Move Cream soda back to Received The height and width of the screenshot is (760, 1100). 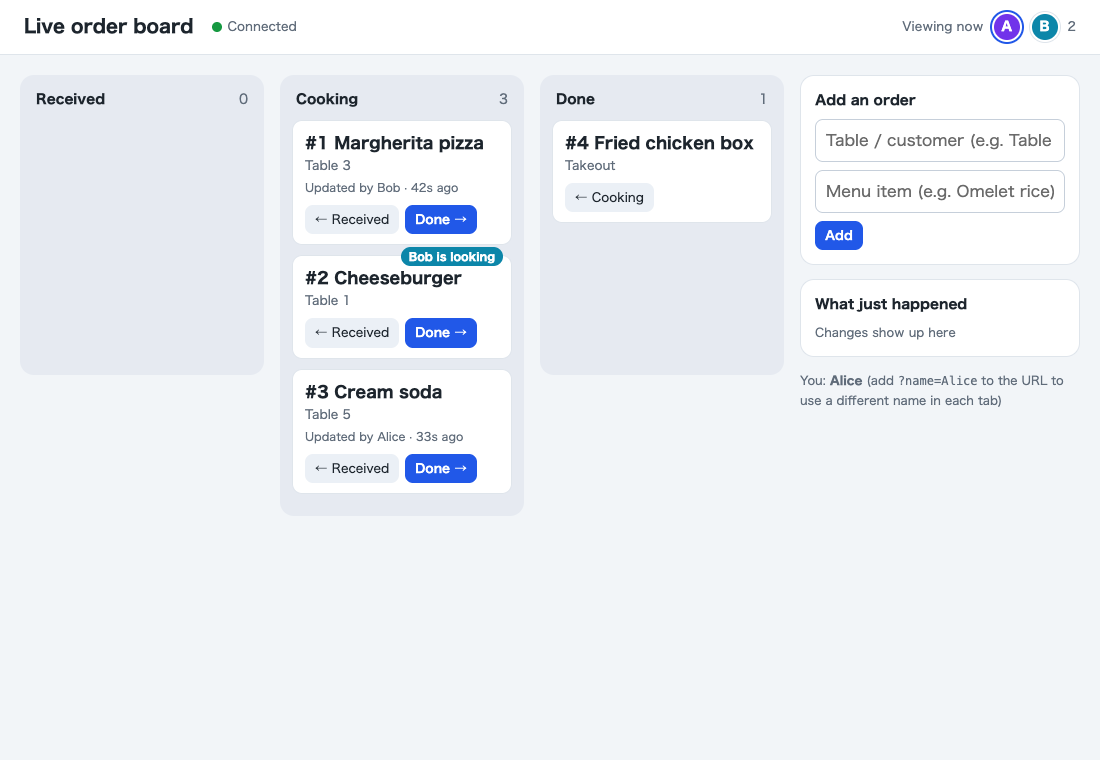pyautogui.click(x=351, y=469)
